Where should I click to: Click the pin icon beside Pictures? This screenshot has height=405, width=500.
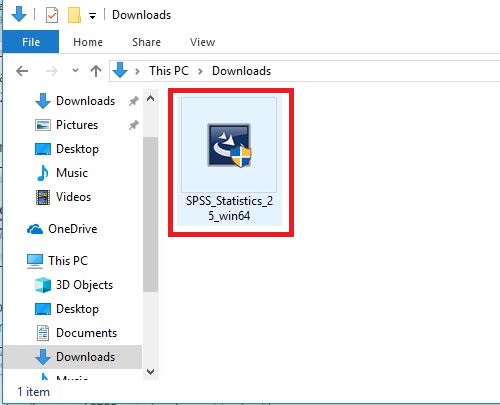click(x=134, y=125)
